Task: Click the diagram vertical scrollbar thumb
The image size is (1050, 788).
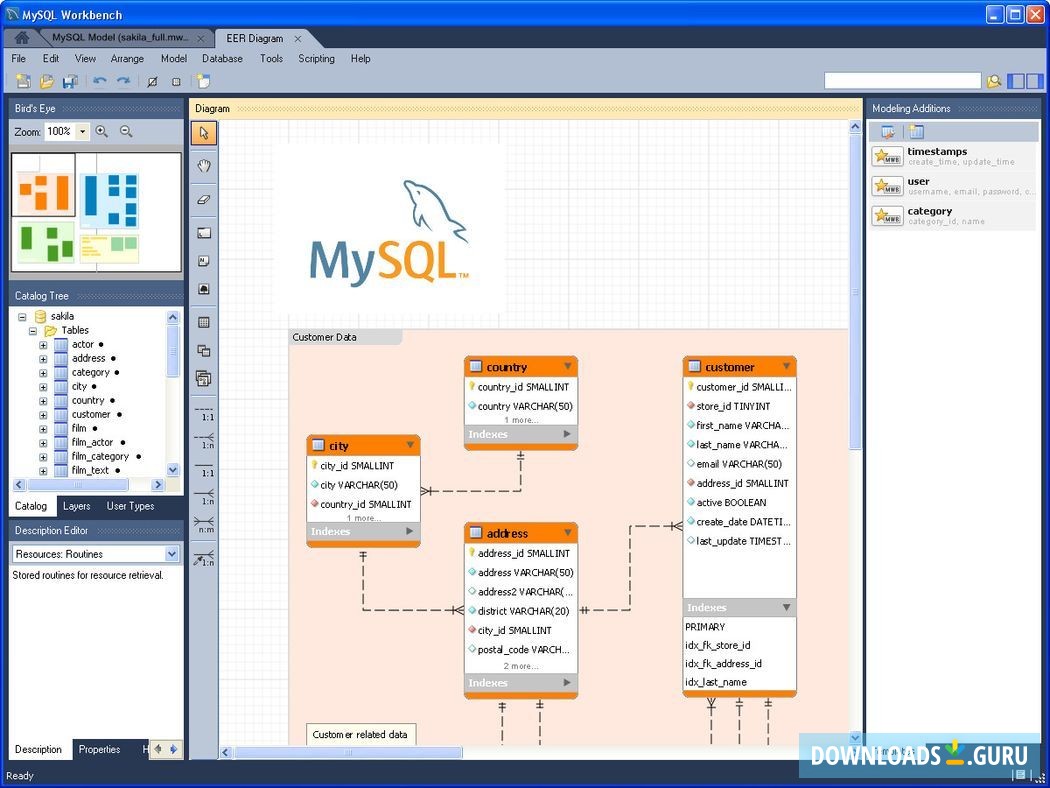Action: (855, 291)
